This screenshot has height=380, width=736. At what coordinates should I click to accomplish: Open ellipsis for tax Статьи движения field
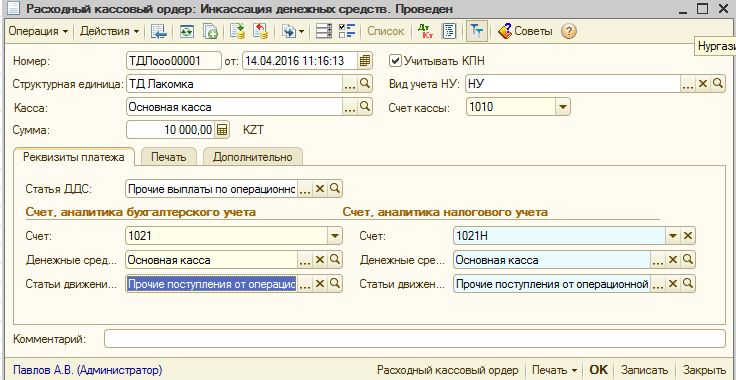tap(658, 284)
